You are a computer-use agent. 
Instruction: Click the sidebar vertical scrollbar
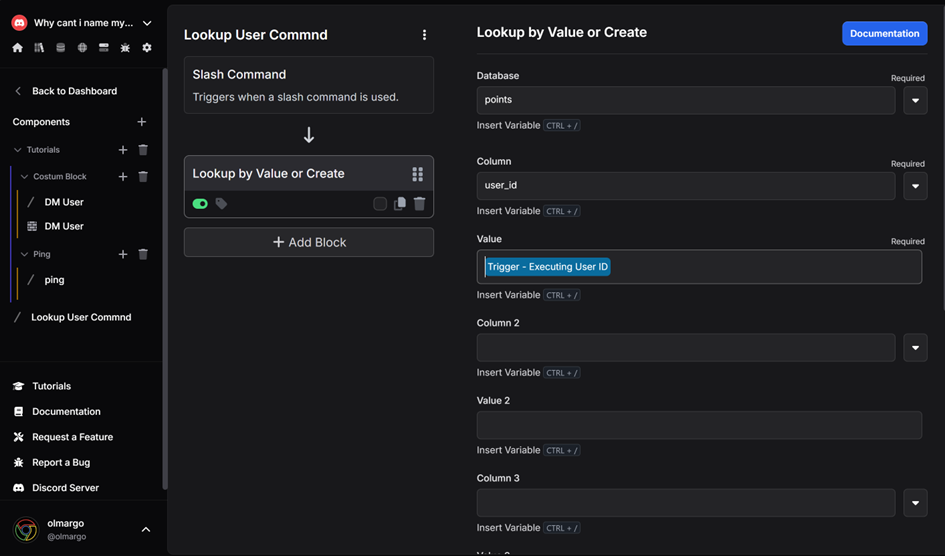165,278
